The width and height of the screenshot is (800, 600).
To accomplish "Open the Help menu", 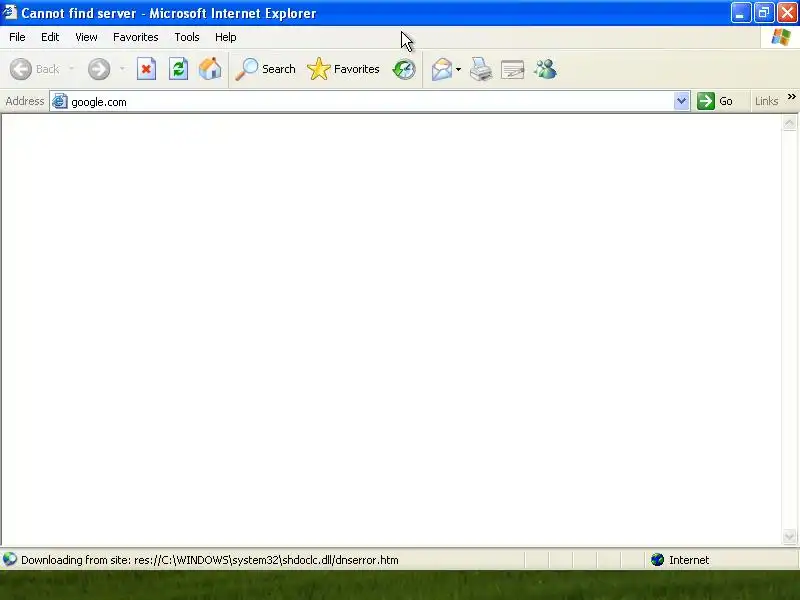I will 226,37.
